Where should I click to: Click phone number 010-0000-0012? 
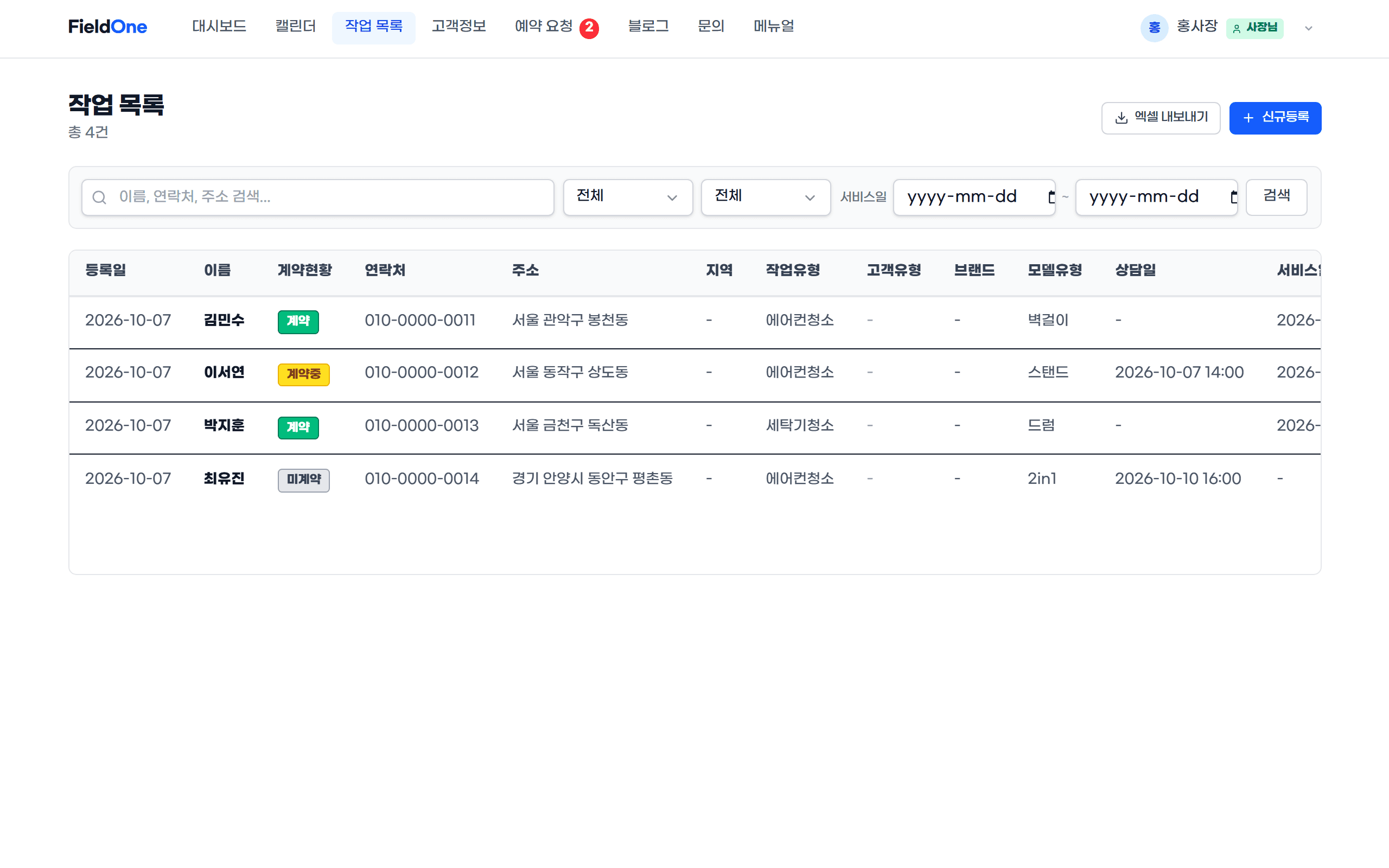[x=421, y=373]
